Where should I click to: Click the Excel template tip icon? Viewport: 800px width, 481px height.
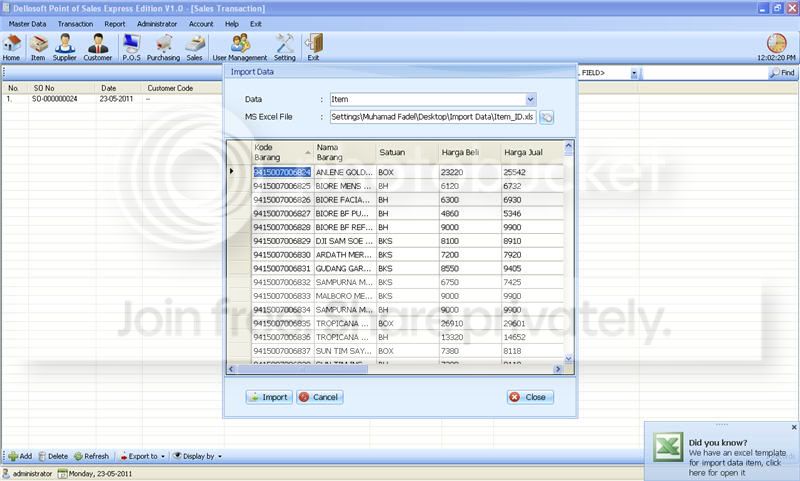[668, 446]
